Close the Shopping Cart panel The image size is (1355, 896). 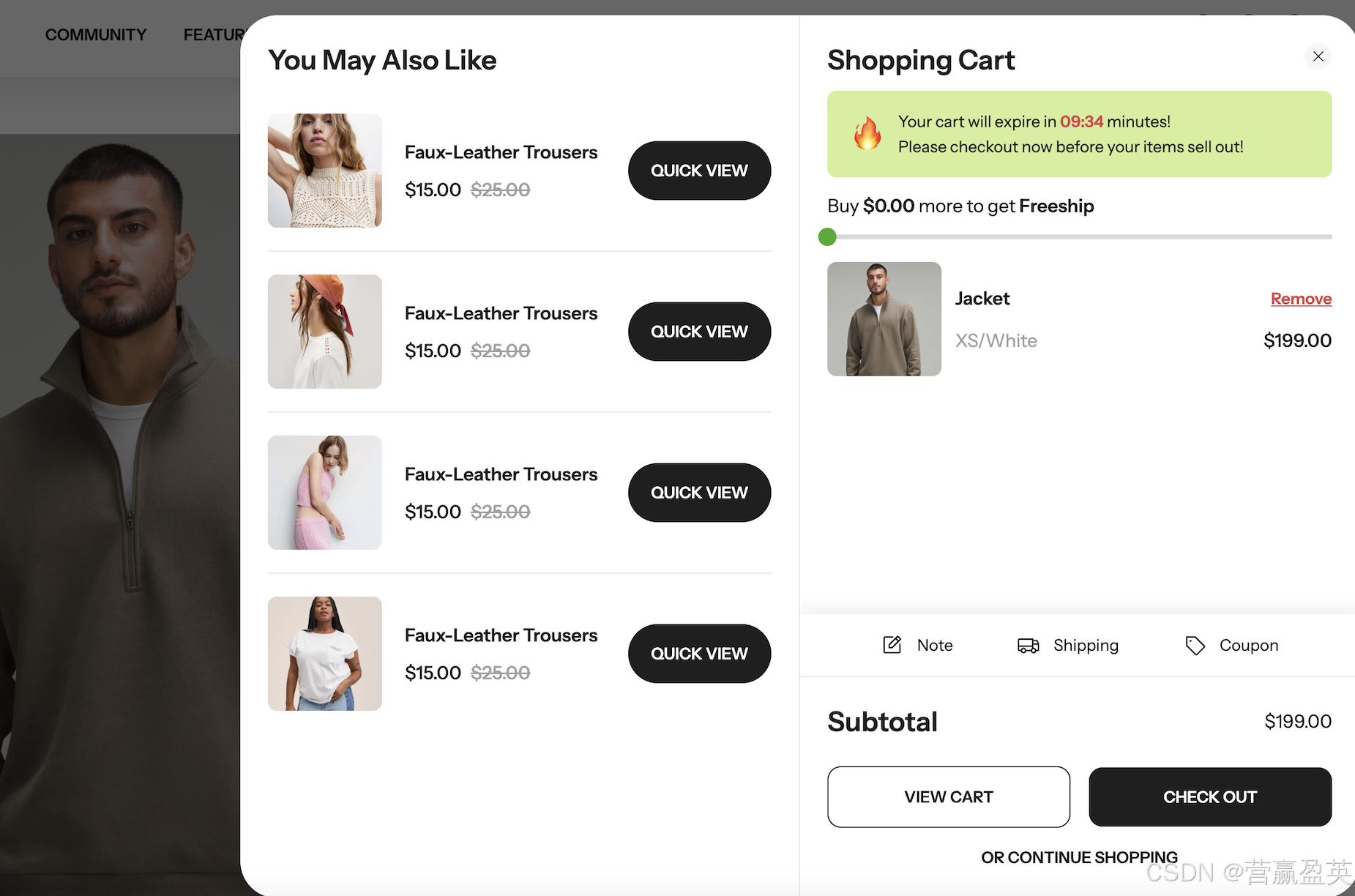[x=1318, y=56]
